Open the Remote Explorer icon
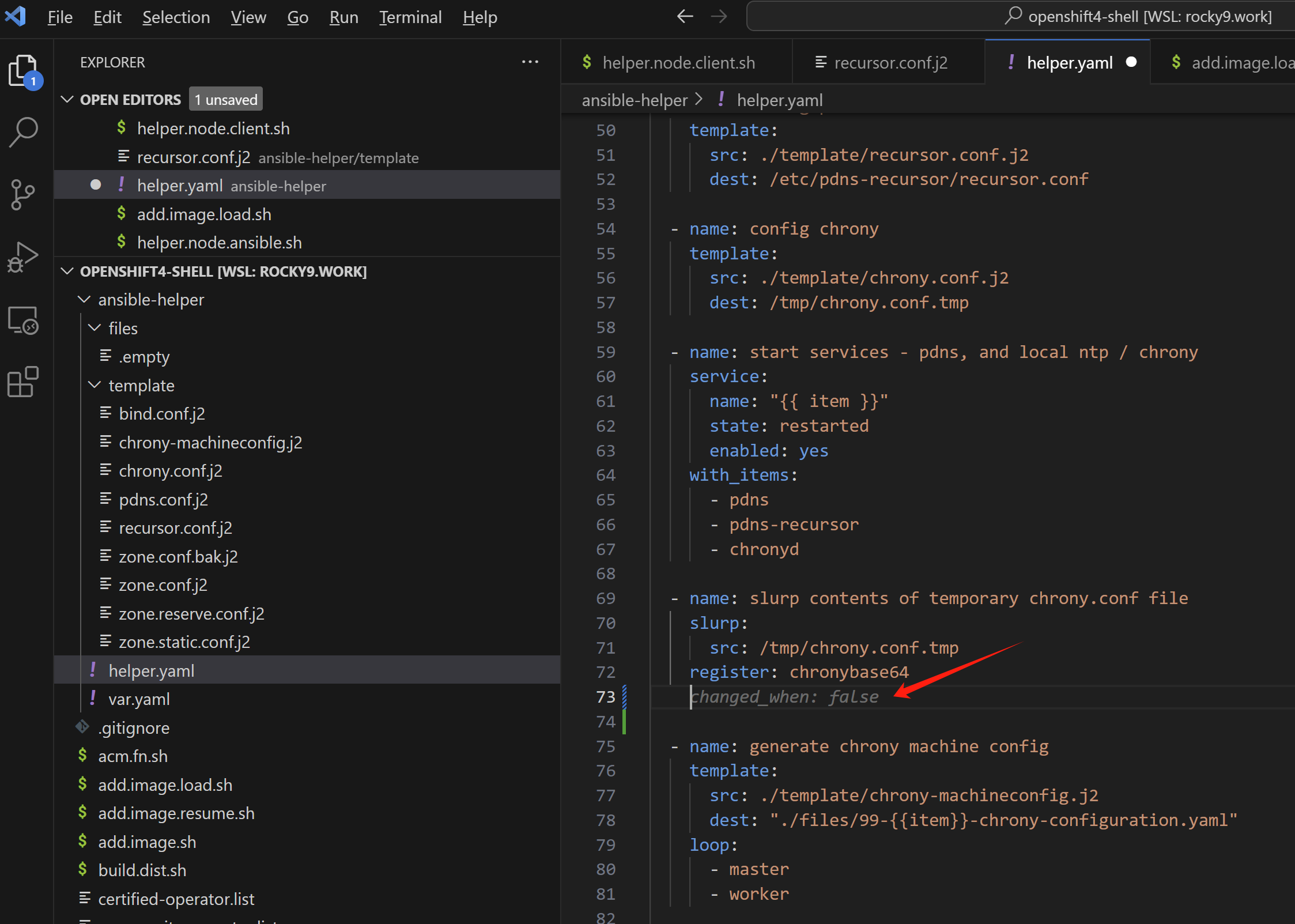Screen dimensions: 1295x924 (x=24, y=320)
